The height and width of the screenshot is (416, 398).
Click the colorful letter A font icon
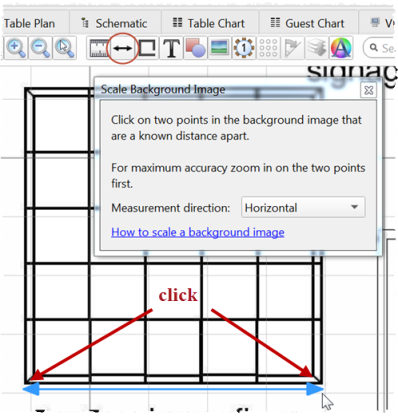point(341,48)
